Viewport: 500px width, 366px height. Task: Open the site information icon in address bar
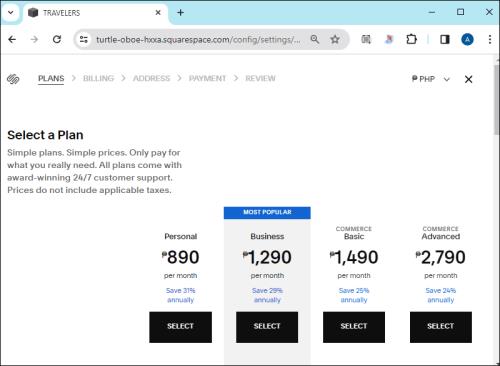(83, 39)
